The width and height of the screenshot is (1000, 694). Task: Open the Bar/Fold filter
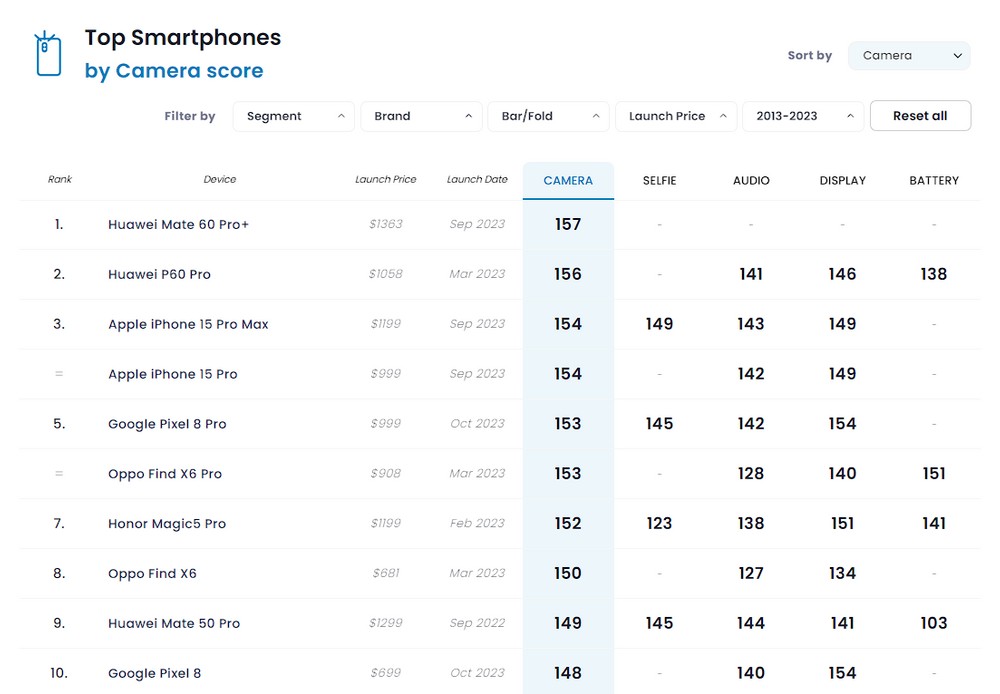coord(548,116)
